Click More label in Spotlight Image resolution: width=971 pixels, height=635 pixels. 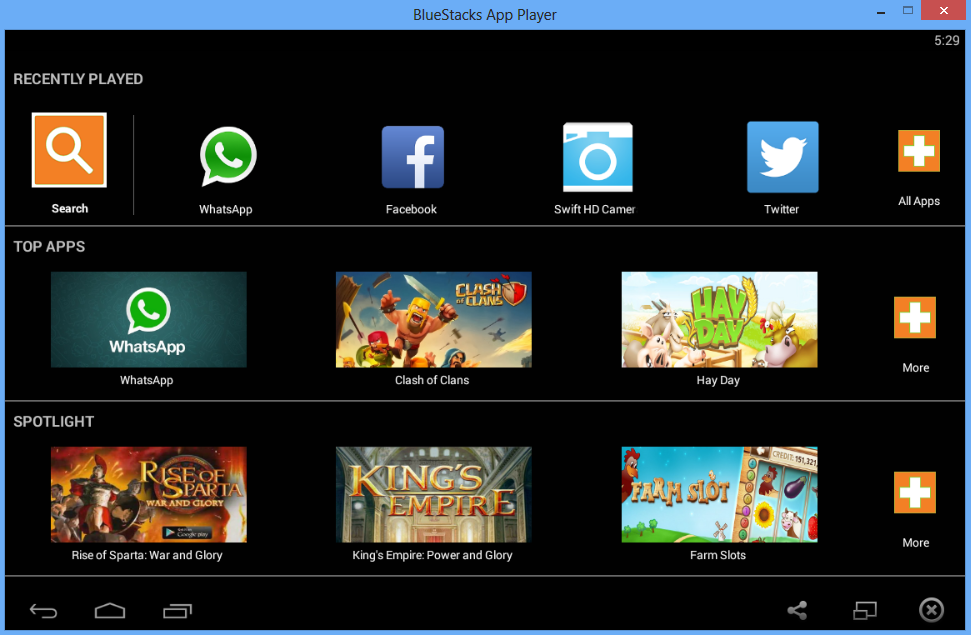(915, 543)
